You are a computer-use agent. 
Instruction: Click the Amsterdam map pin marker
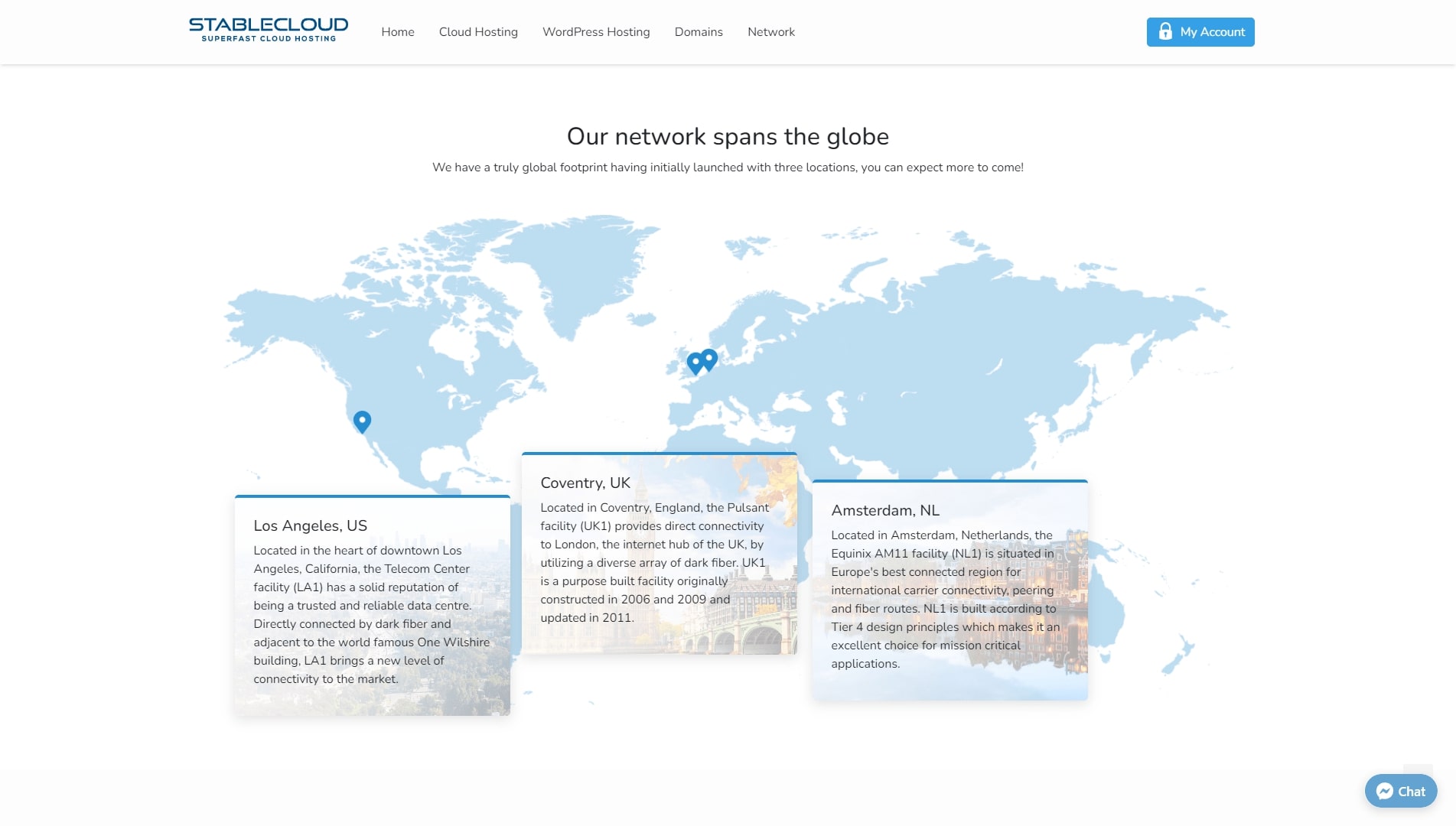[710, 358]
